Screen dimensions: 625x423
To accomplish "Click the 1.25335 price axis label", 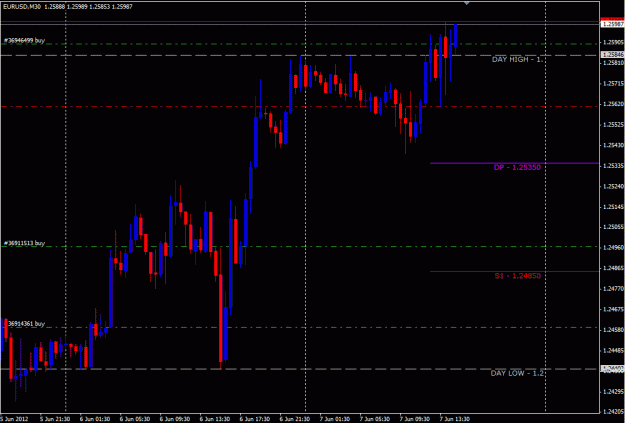I will (613, 165).
